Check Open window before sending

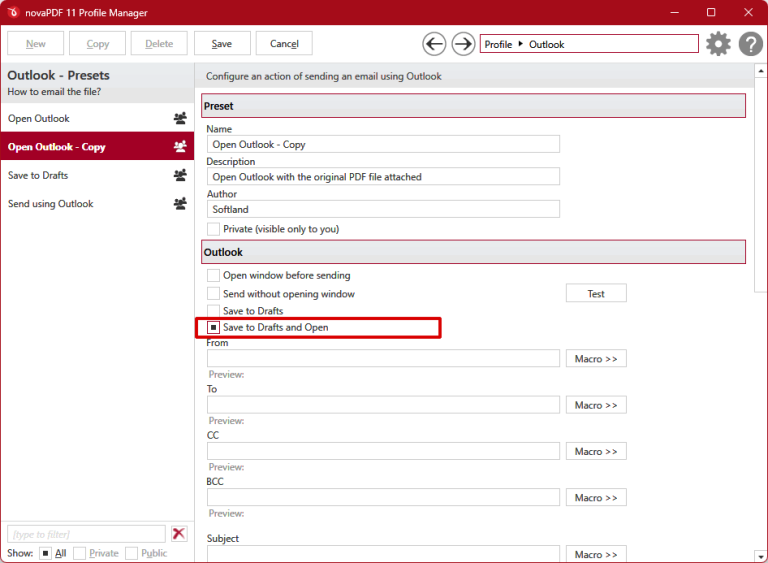213,275
